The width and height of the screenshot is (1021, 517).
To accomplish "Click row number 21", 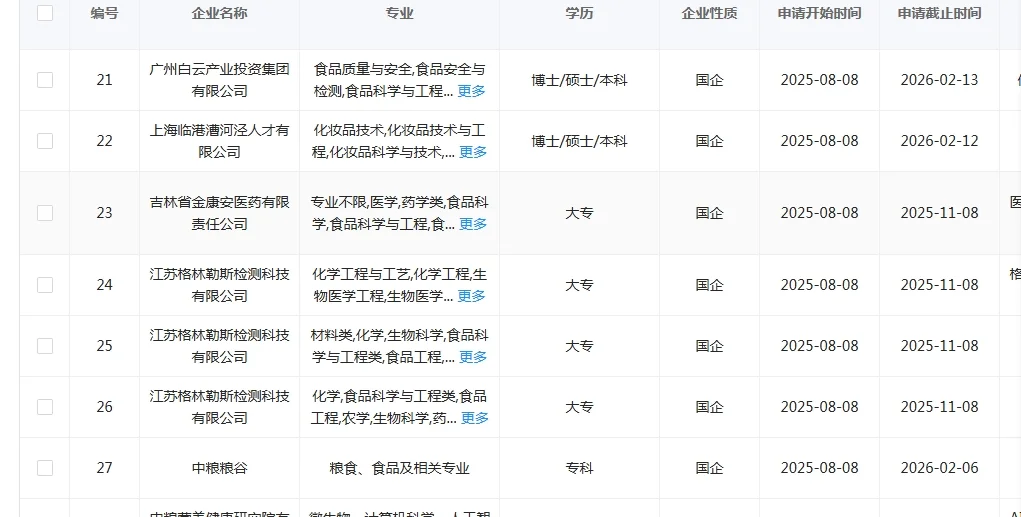I will [104, 80].
